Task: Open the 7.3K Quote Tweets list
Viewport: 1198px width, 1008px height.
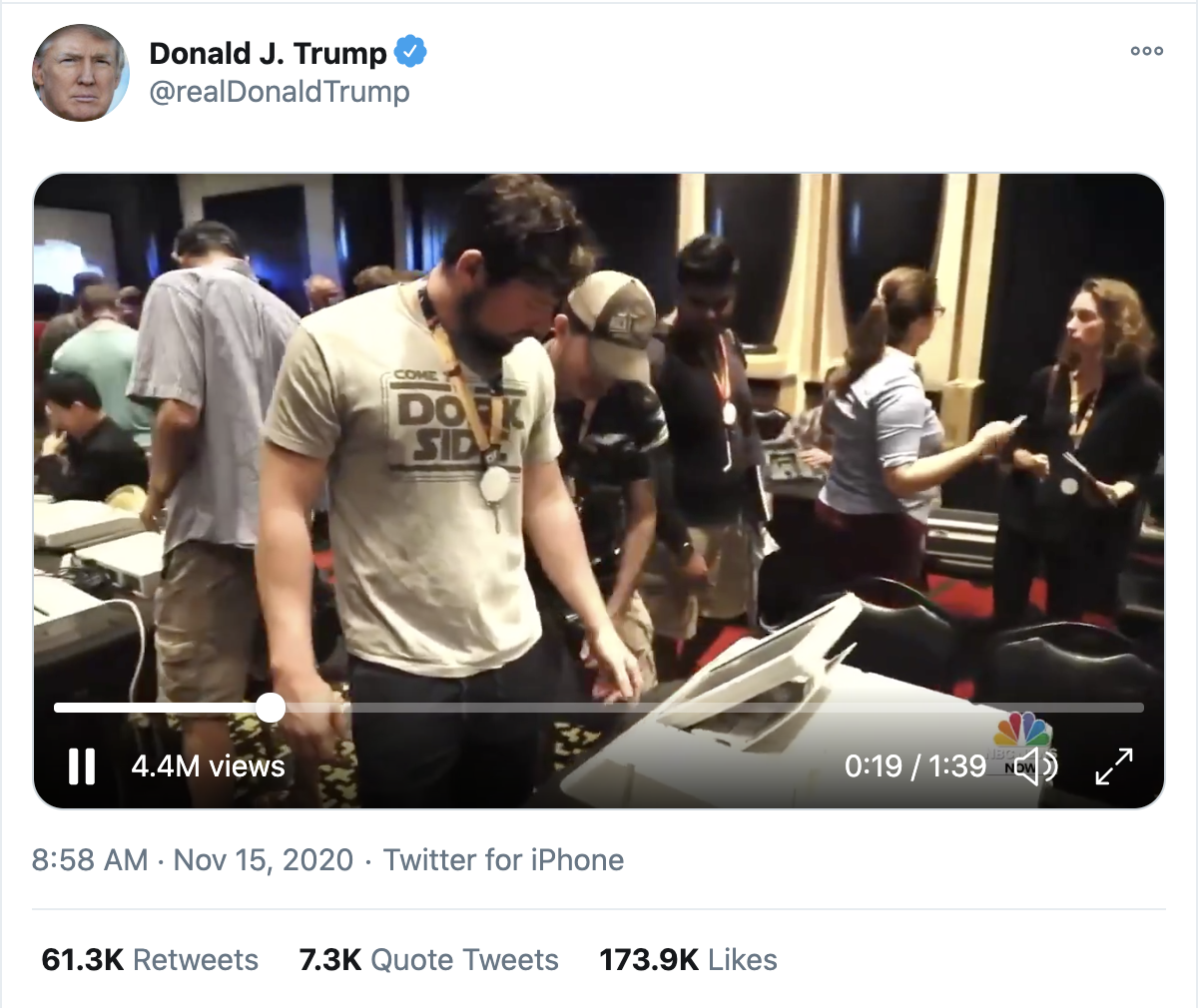Action: pyautogui.click(x=427, y=959)
